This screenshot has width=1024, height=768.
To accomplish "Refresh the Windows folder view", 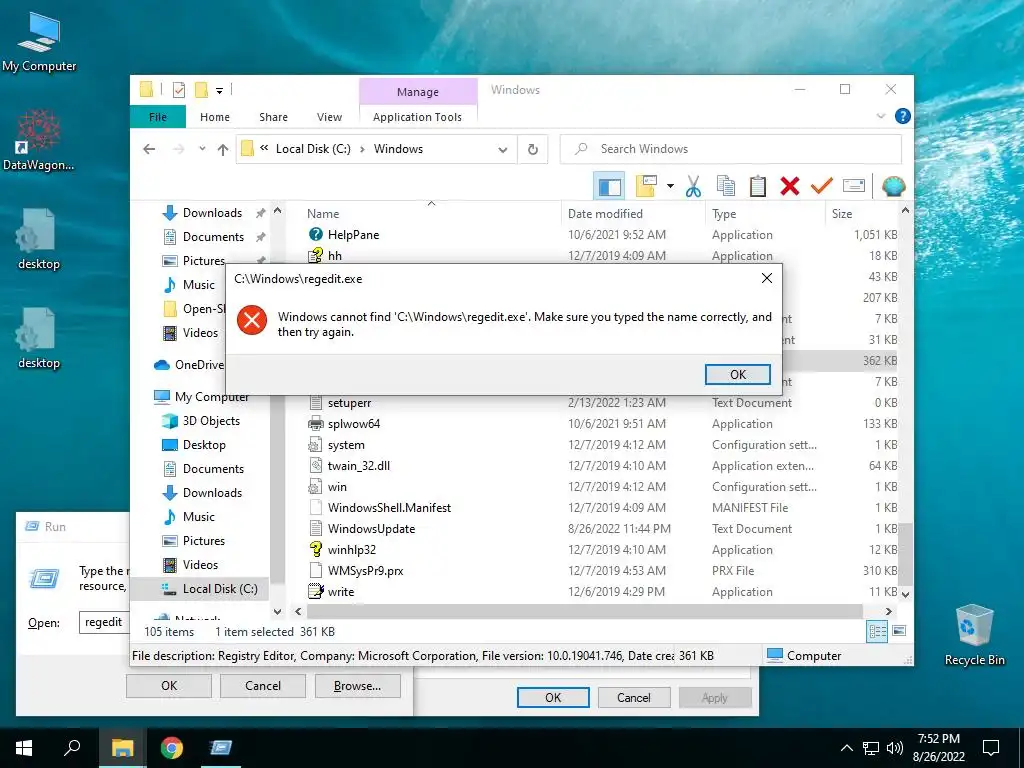I will [x=533, y=150].
